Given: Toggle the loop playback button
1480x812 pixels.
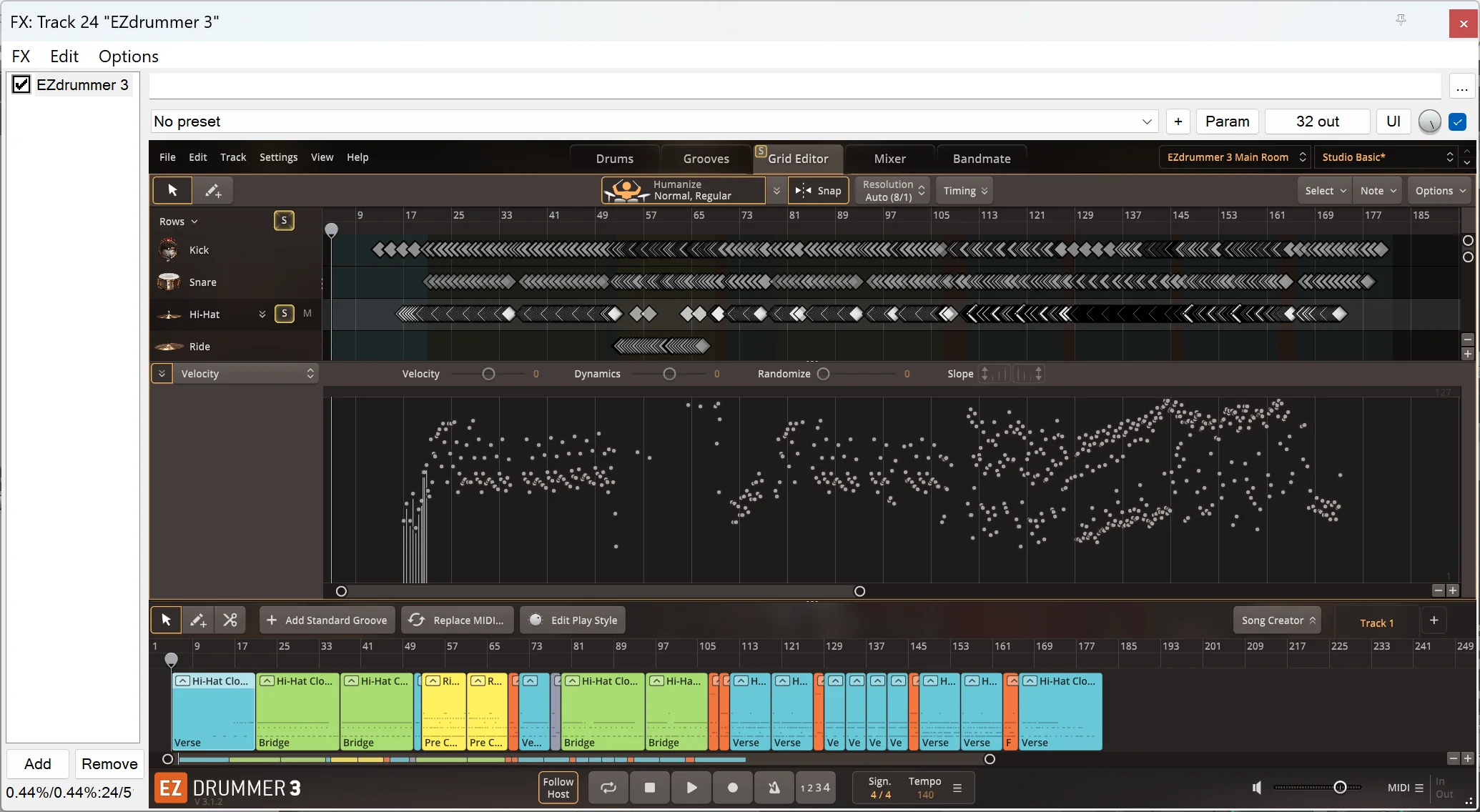Looking at the screenshot, I should point(608,787).
